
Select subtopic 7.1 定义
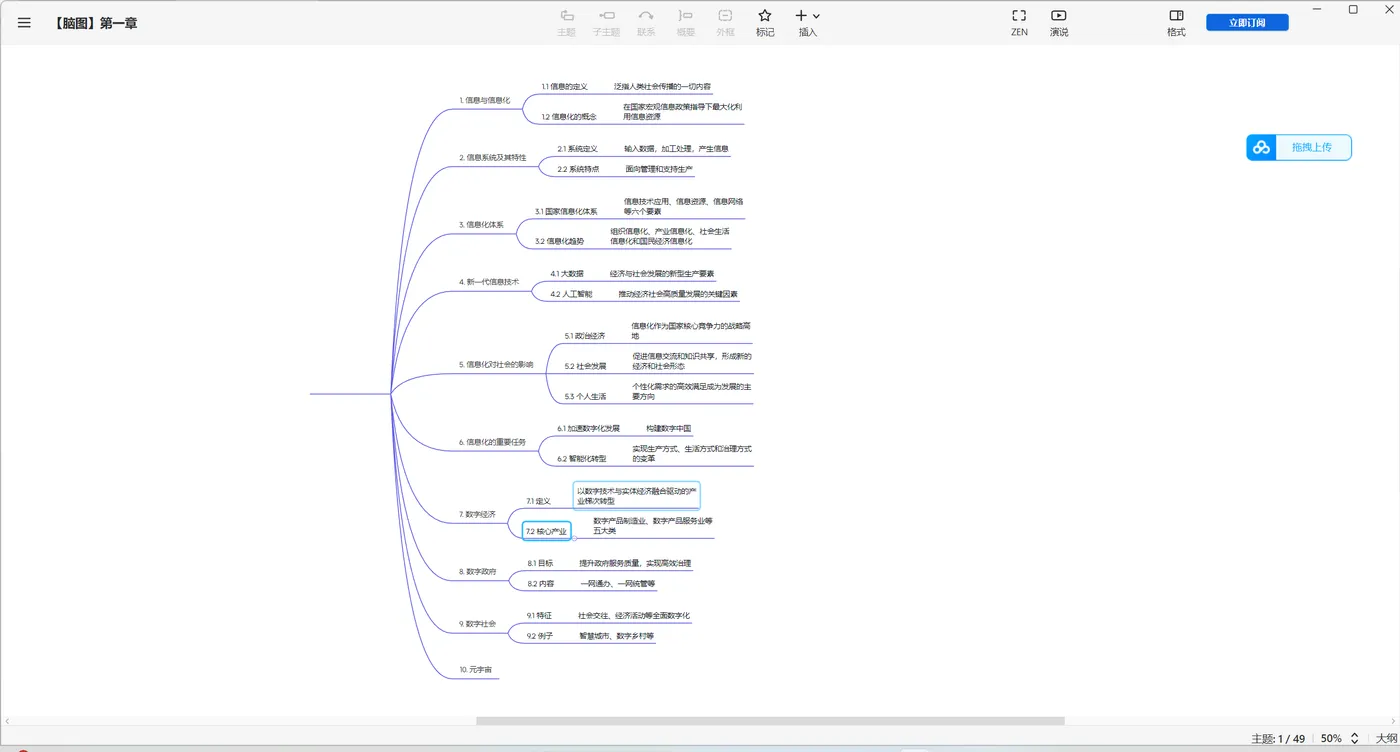pos(538,501)
